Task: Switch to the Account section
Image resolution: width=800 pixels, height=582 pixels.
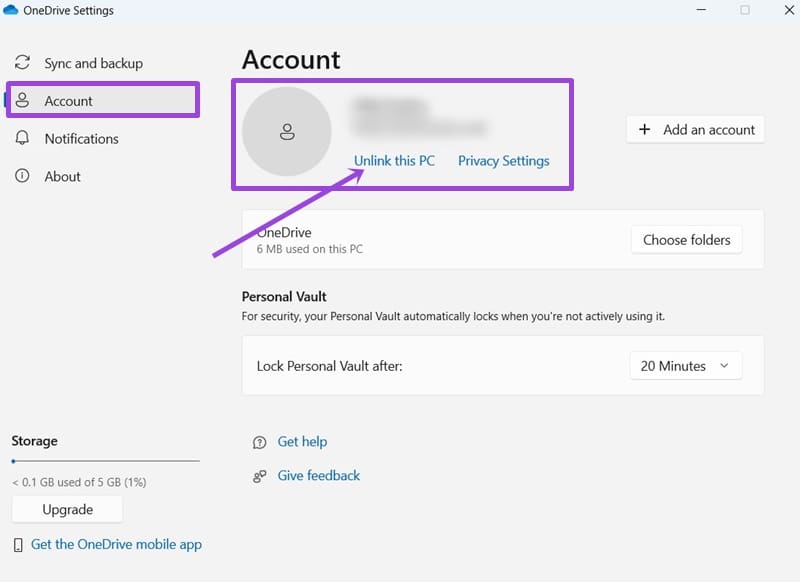Action: tap(70, 100)
